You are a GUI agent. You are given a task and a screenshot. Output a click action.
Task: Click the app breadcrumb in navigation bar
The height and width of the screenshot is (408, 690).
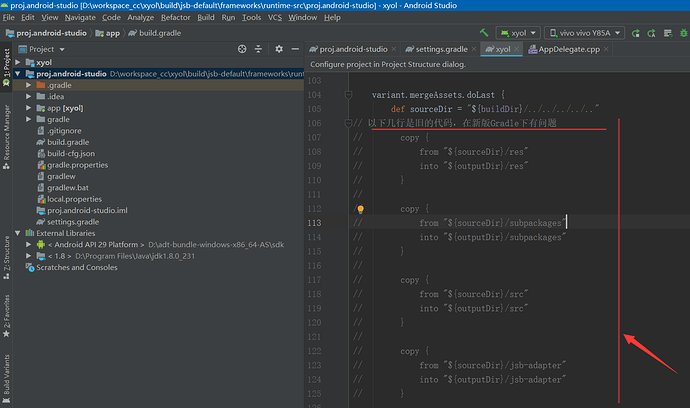[x=113, y=33]
